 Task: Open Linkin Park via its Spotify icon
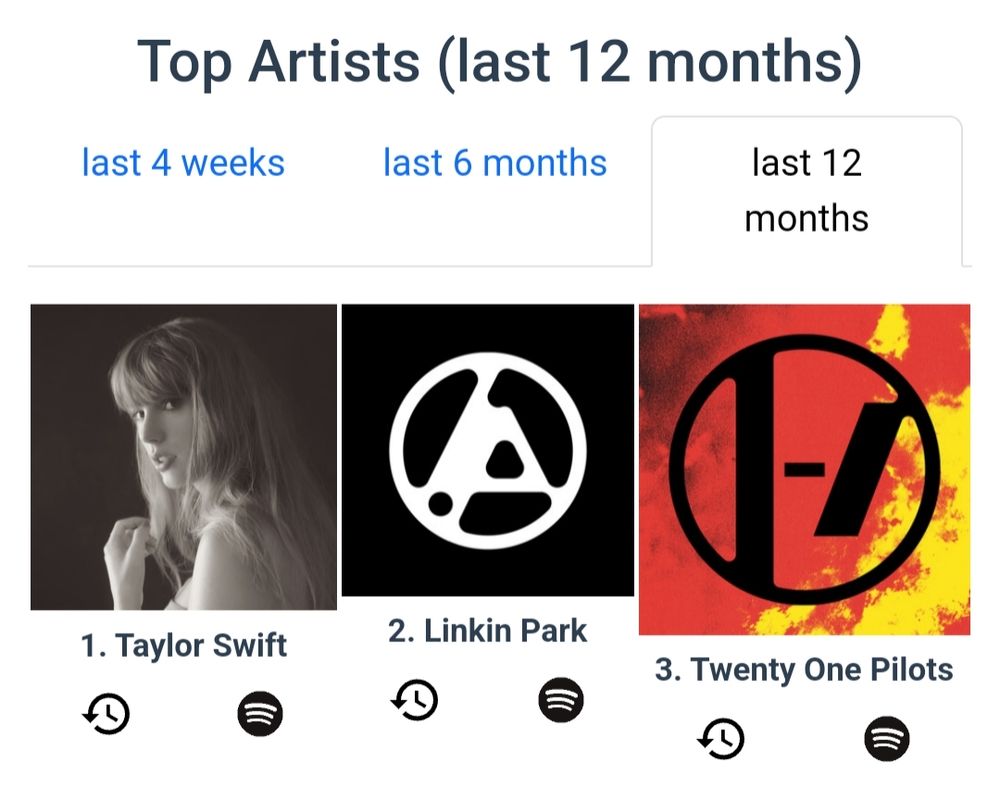[x=561, y=698]
